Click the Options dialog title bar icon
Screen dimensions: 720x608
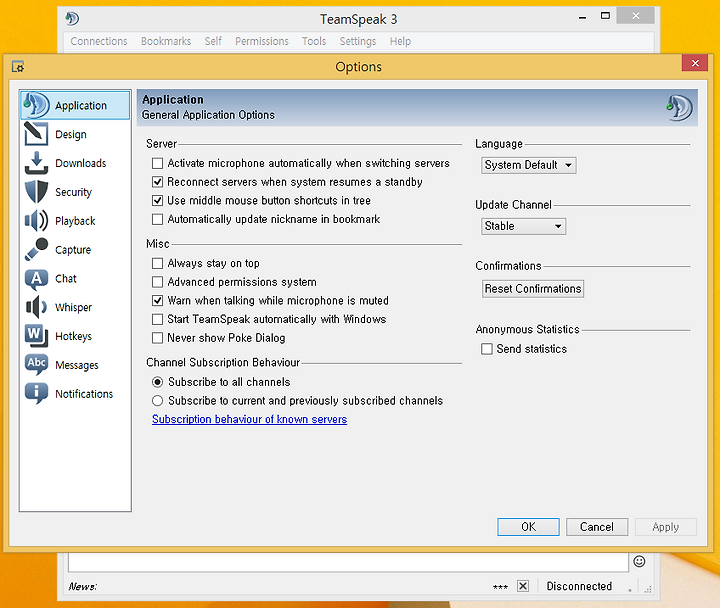(18, 67)
